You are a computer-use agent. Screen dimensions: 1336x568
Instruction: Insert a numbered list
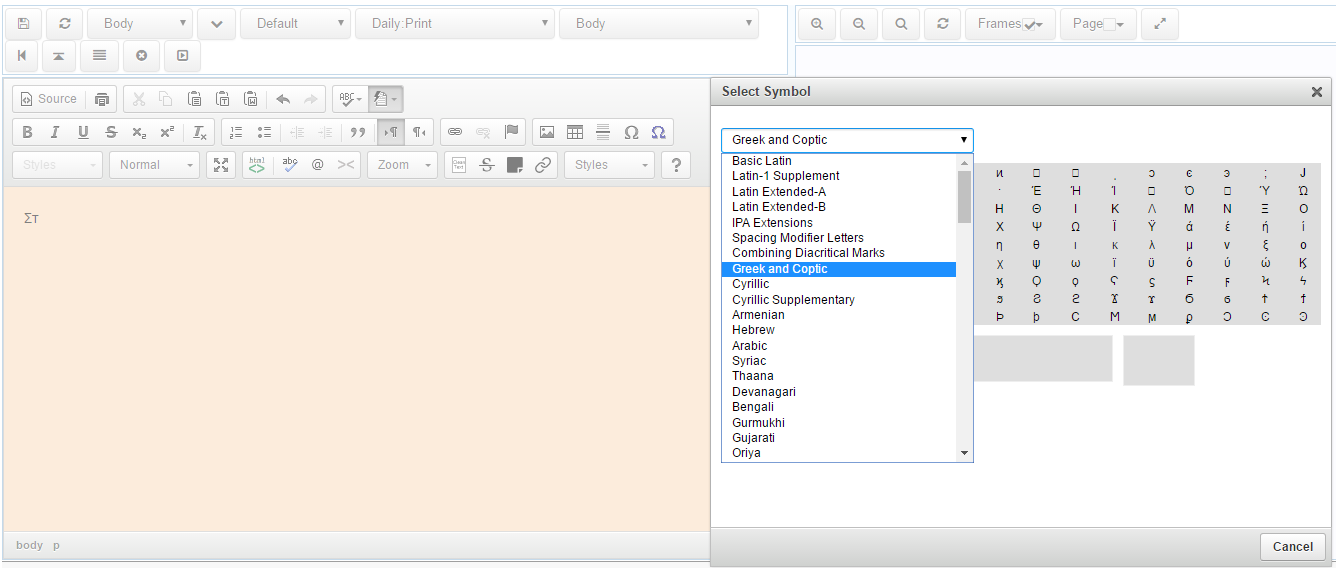[x=236, y=132]
